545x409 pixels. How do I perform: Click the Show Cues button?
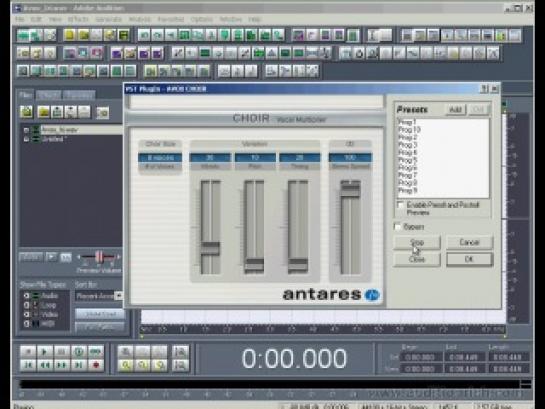100,314
